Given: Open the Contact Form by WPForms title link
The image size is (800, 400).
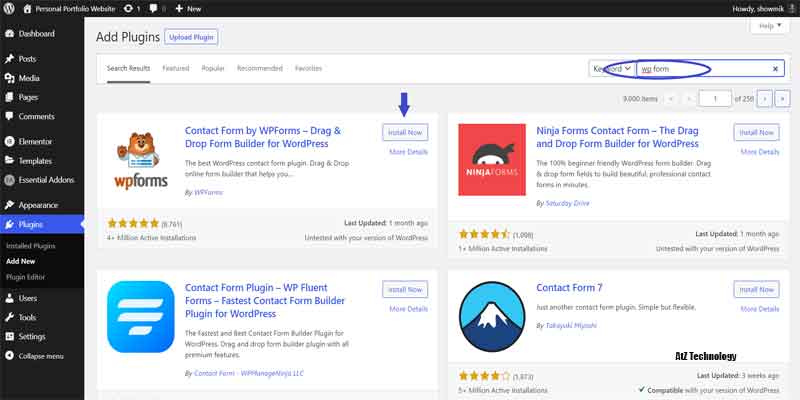Looking at the screenshot, I should coord(263,137).
